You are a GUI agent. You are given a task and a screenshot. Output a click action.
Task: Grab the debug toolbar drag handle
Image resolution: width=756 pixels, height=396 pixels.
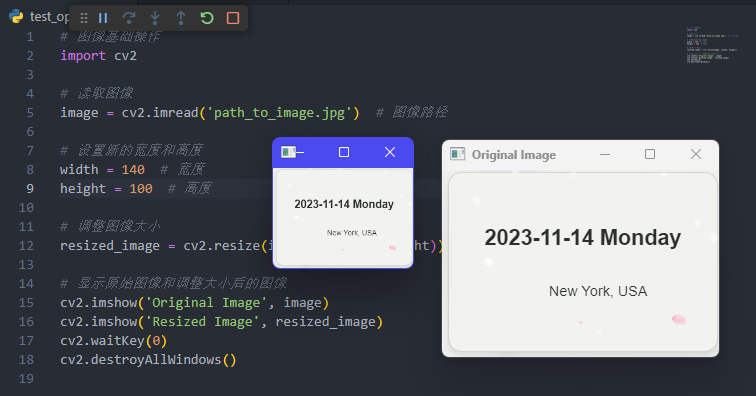84,18
